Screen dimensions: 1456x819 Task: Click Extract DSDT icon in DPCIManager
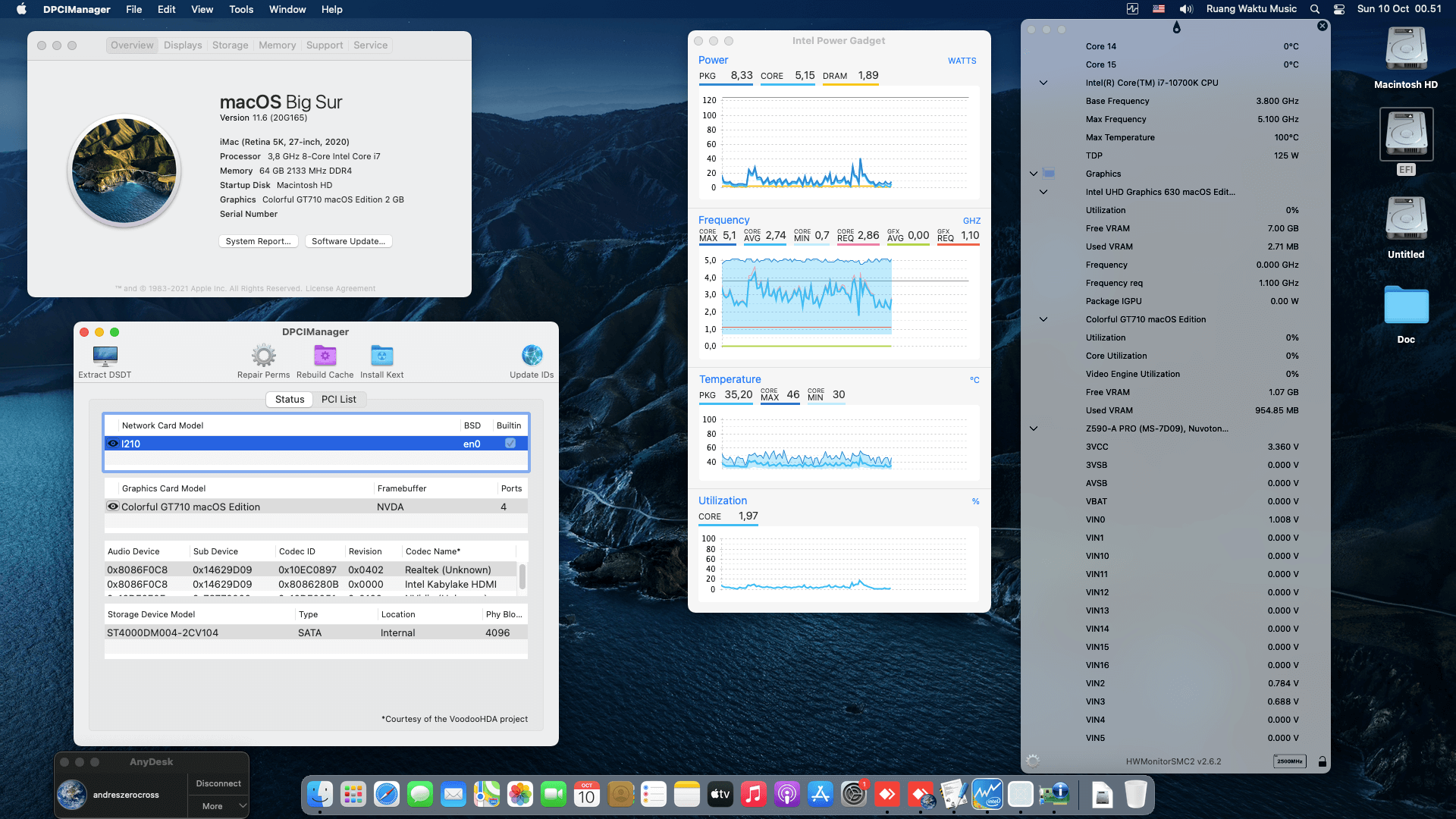105,355
